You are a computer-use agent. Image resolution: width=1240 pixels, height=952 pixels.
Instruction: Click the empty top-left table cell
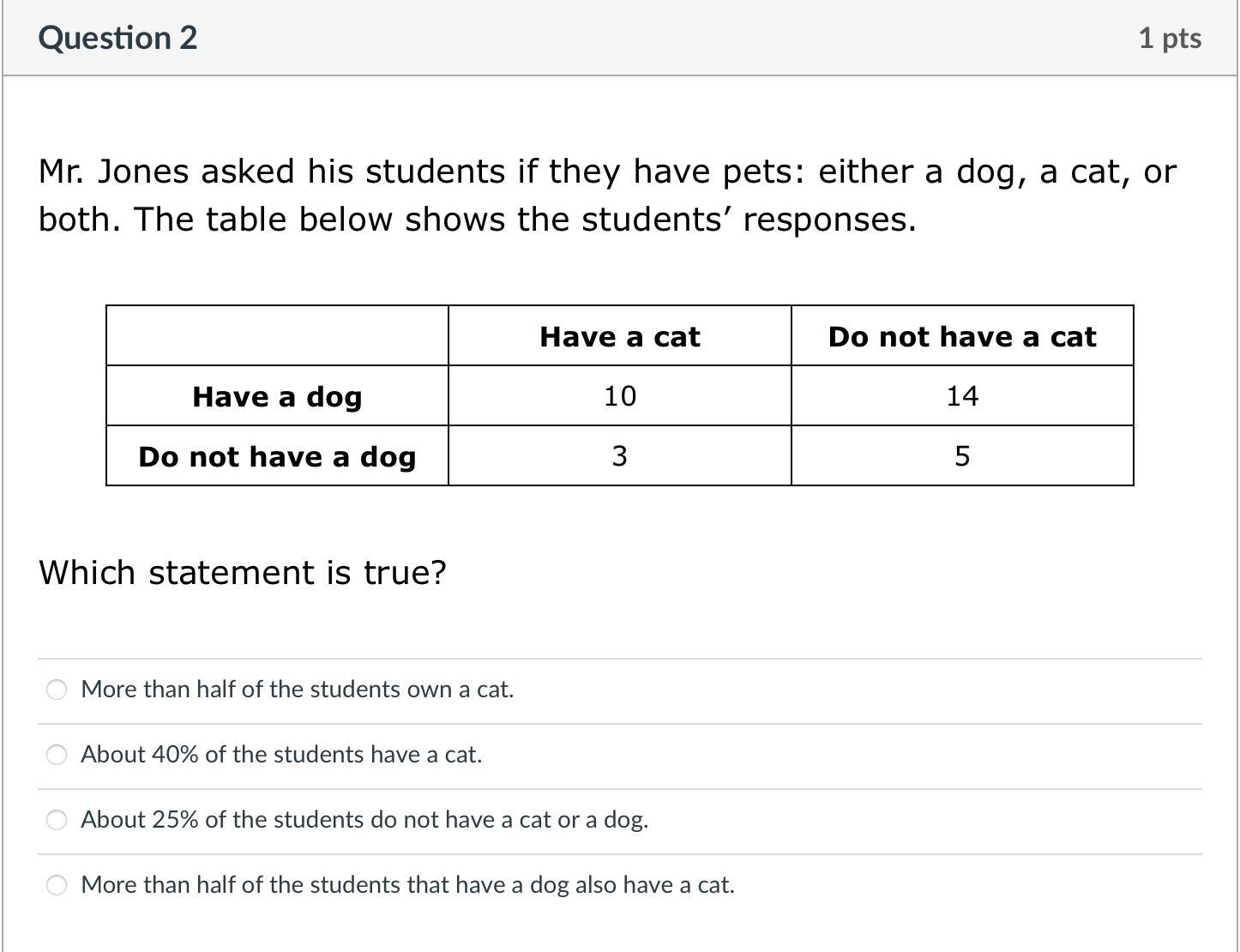[277, 336]
